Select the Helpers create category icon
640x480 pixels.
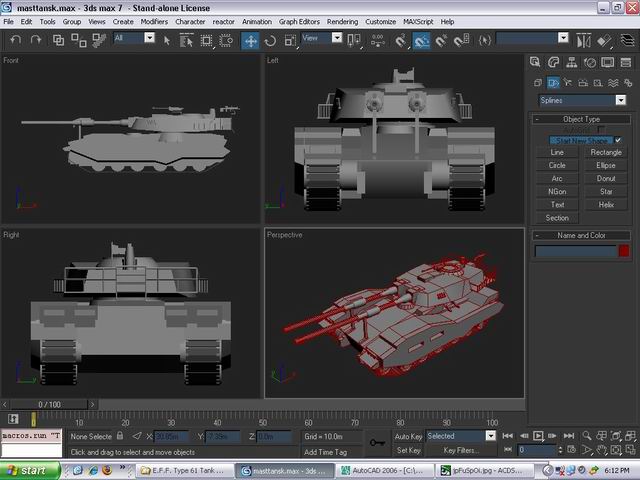click(598, 83)
